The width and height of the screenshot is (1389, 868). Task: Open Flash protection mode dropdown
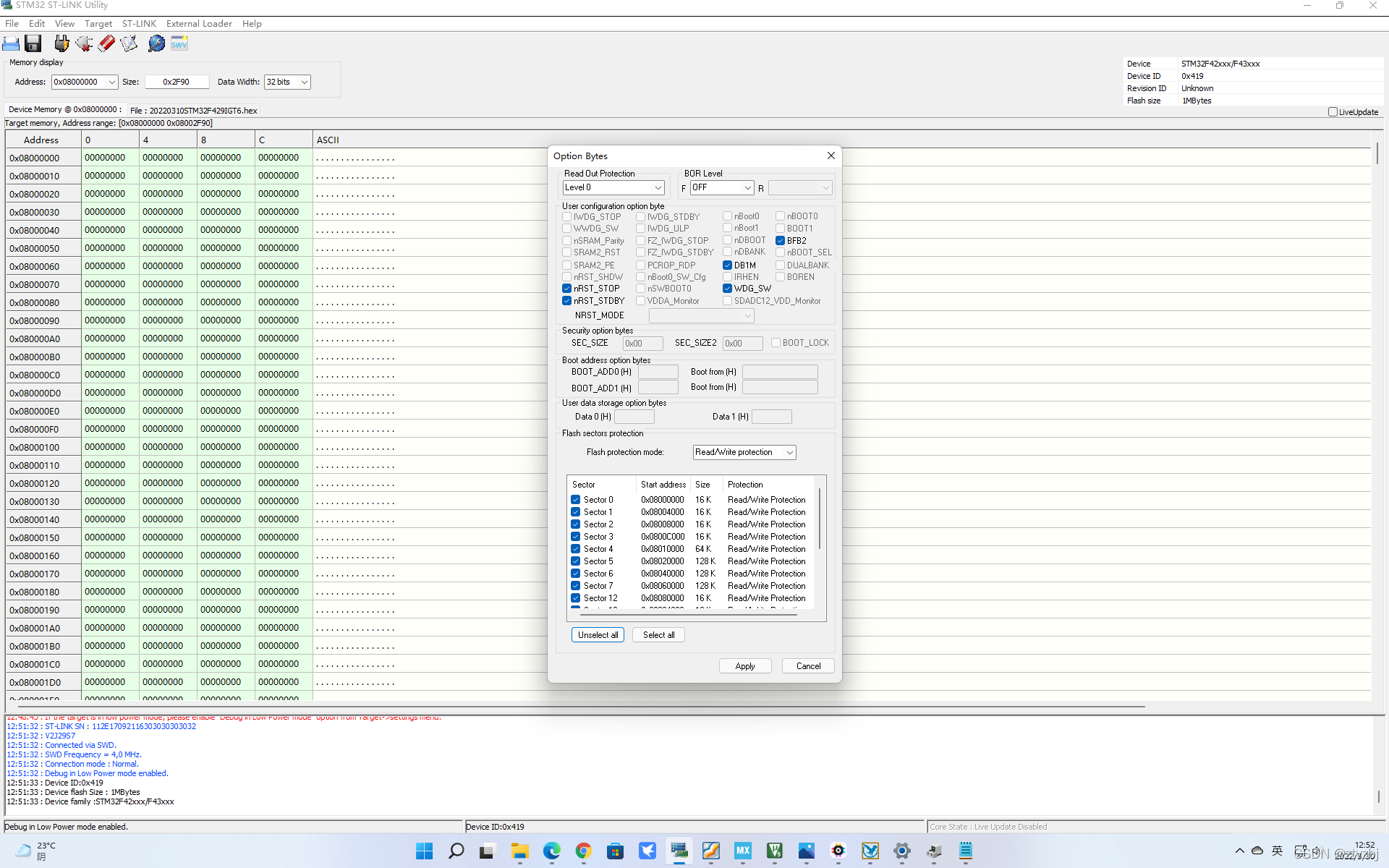(x=744, y=452)
